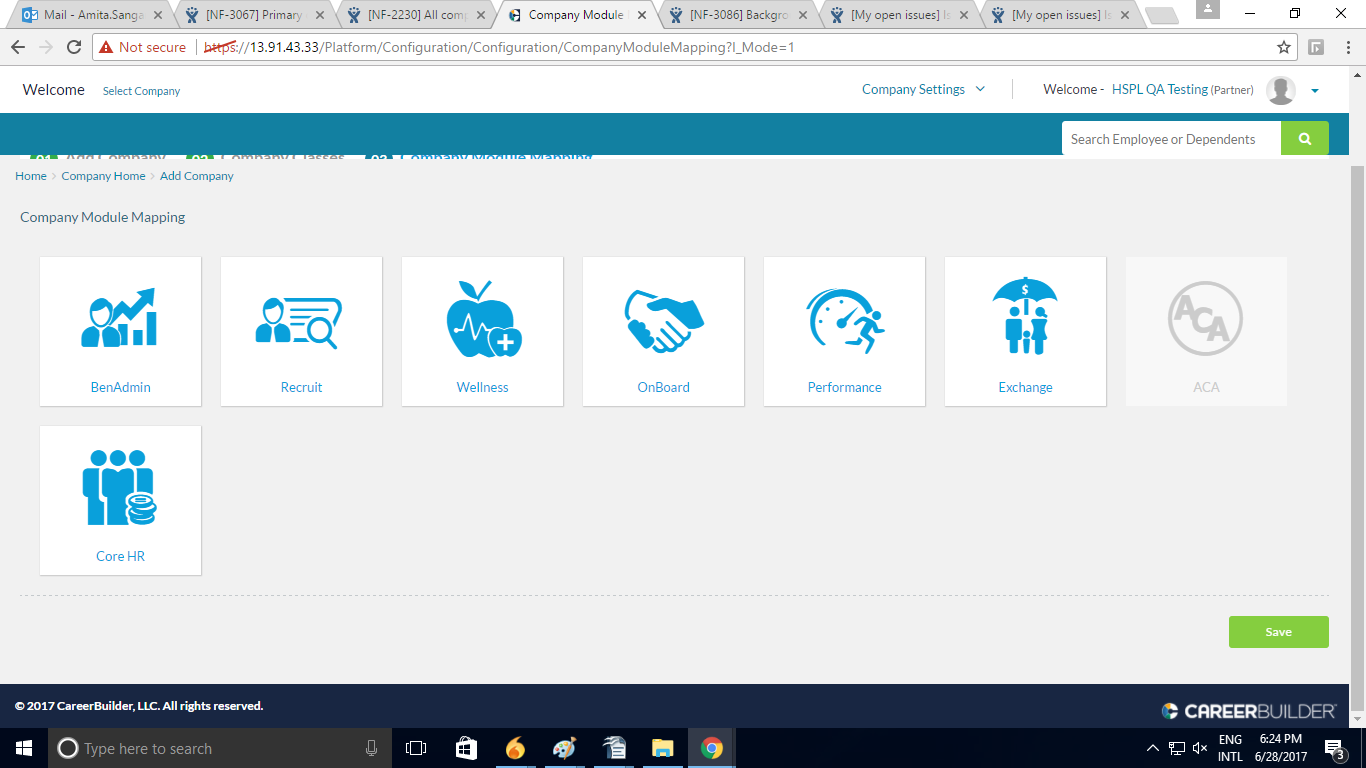The image size is (1366, 768).
Task: Go back using the browser back arrow
Action: pyautogui.click(x=17, y=47)
